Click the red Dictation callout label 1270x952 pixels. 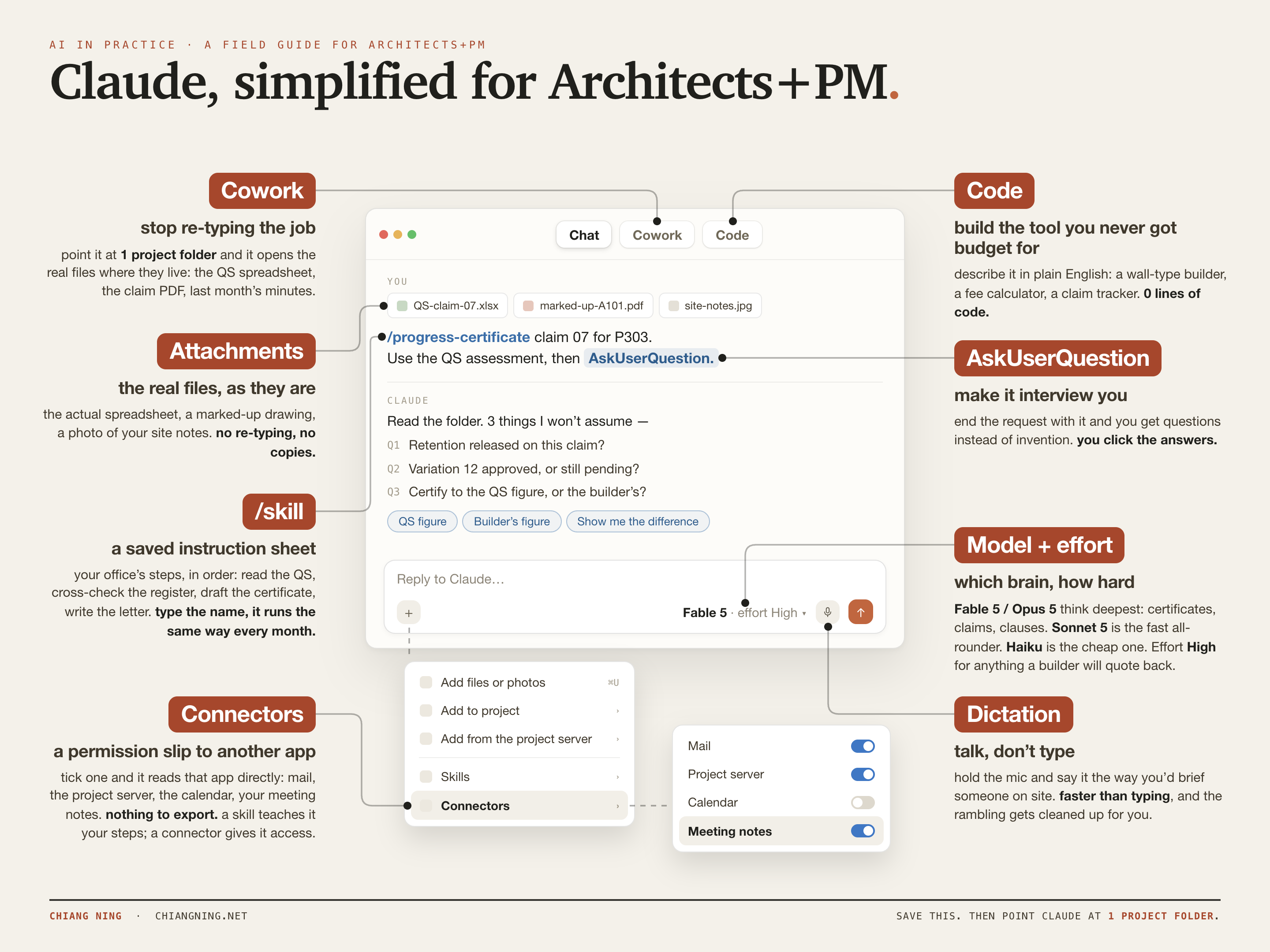click(x=1013, y=714)
